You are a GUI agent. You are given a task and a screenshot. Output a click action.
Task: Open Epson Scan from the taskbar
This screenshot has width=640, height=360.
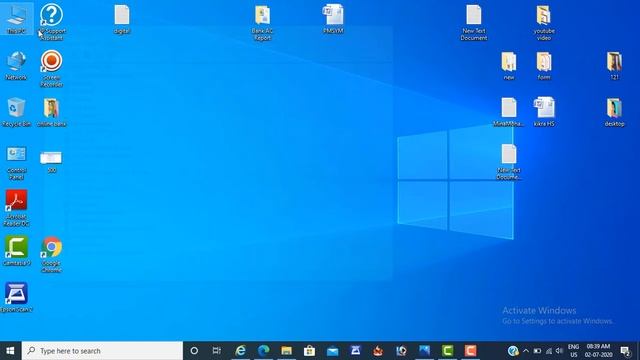356,351
